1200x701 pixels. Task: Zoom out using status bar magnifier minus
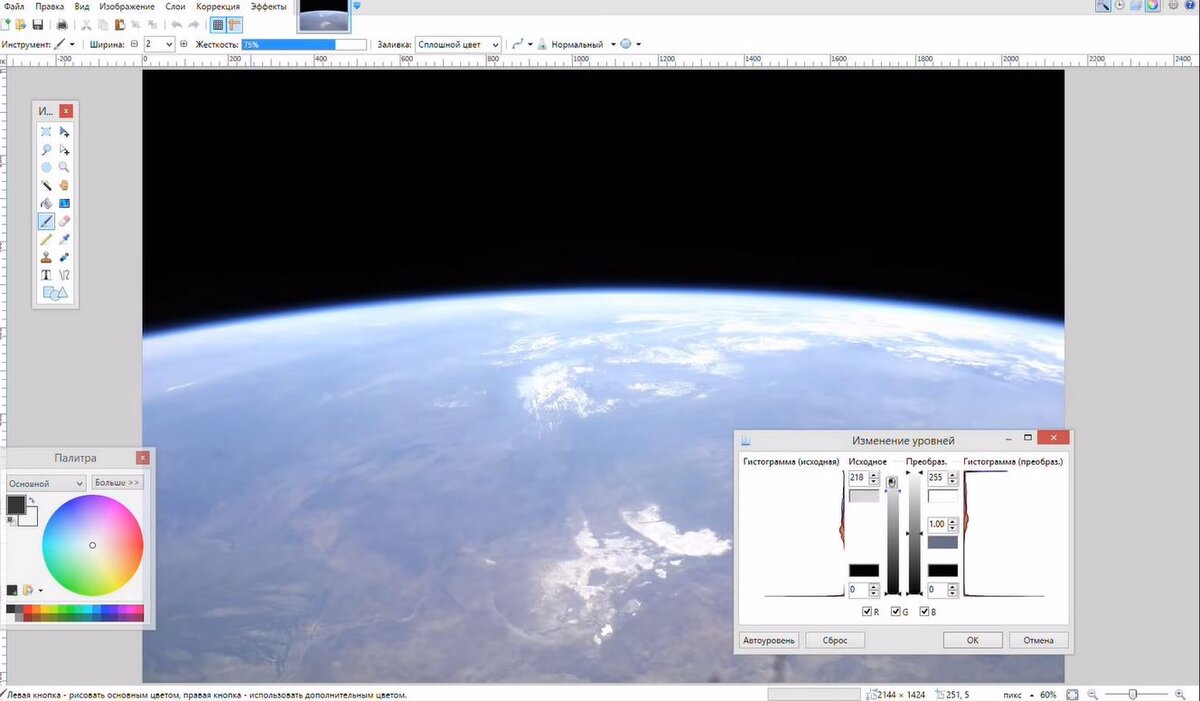tap(1093, 694)
